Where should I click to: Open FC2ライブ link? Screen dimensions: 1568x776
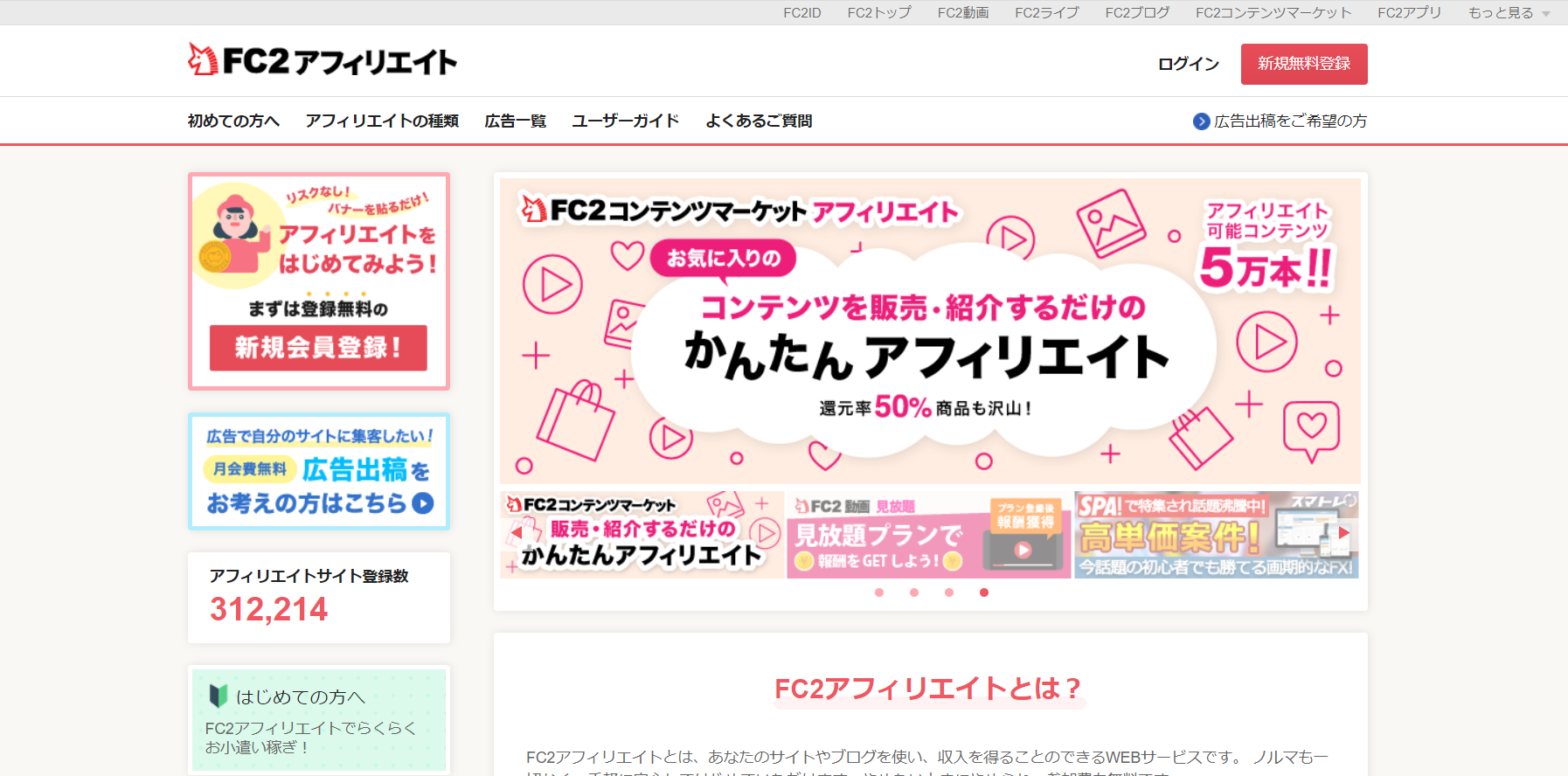click(1047, 12)
